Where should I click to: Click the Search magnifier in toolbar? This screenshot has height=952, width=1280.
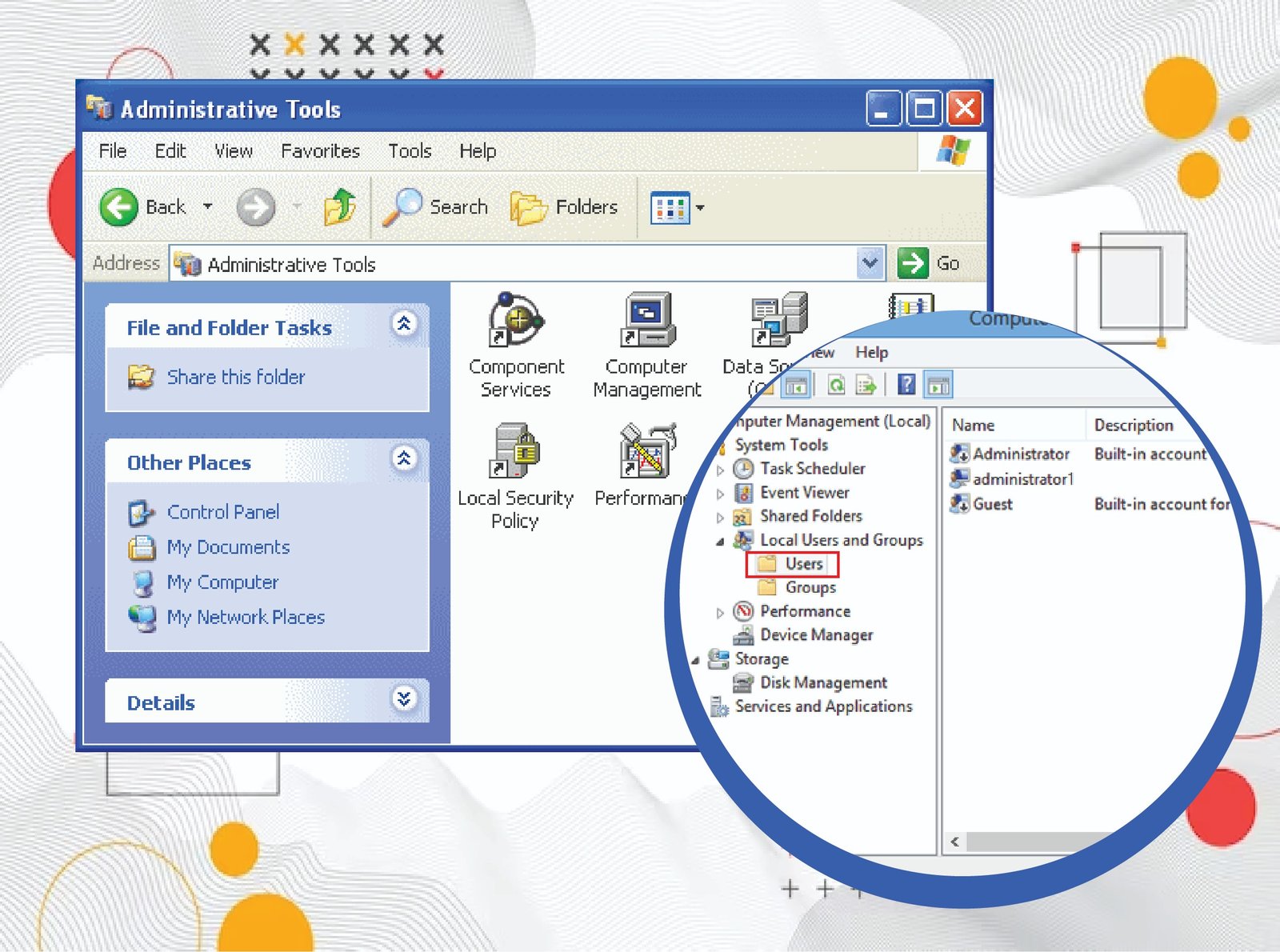(402, 207)
